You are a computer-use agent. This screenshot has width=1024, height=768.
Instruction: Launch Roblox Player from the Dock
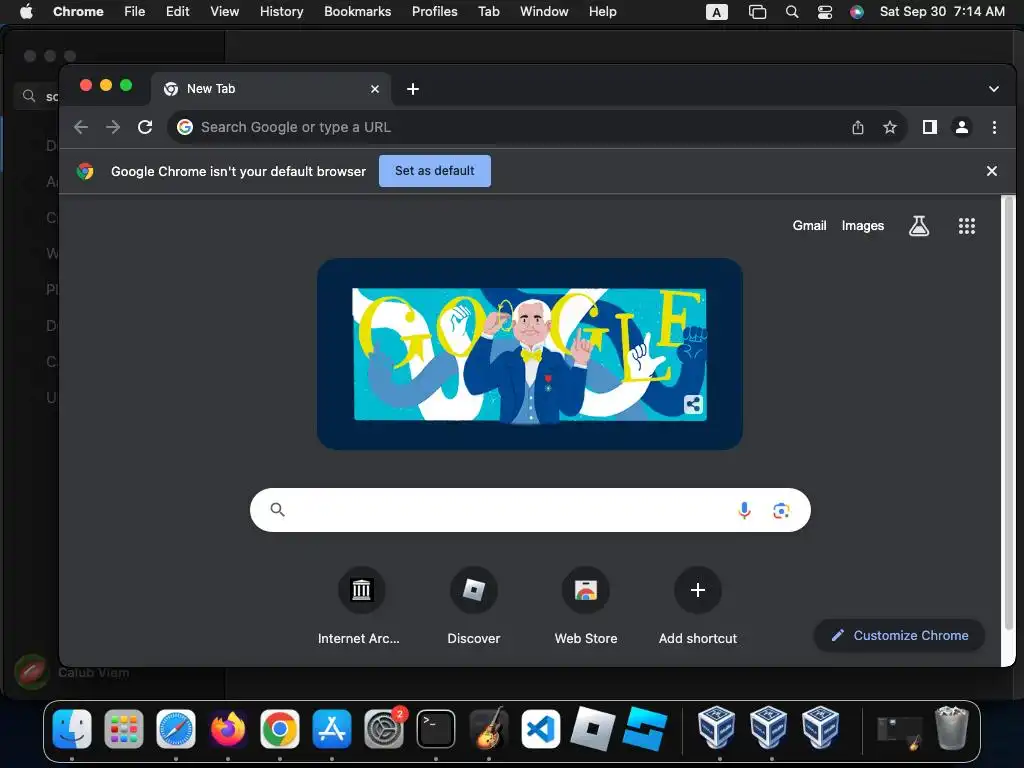coord(593,728)
